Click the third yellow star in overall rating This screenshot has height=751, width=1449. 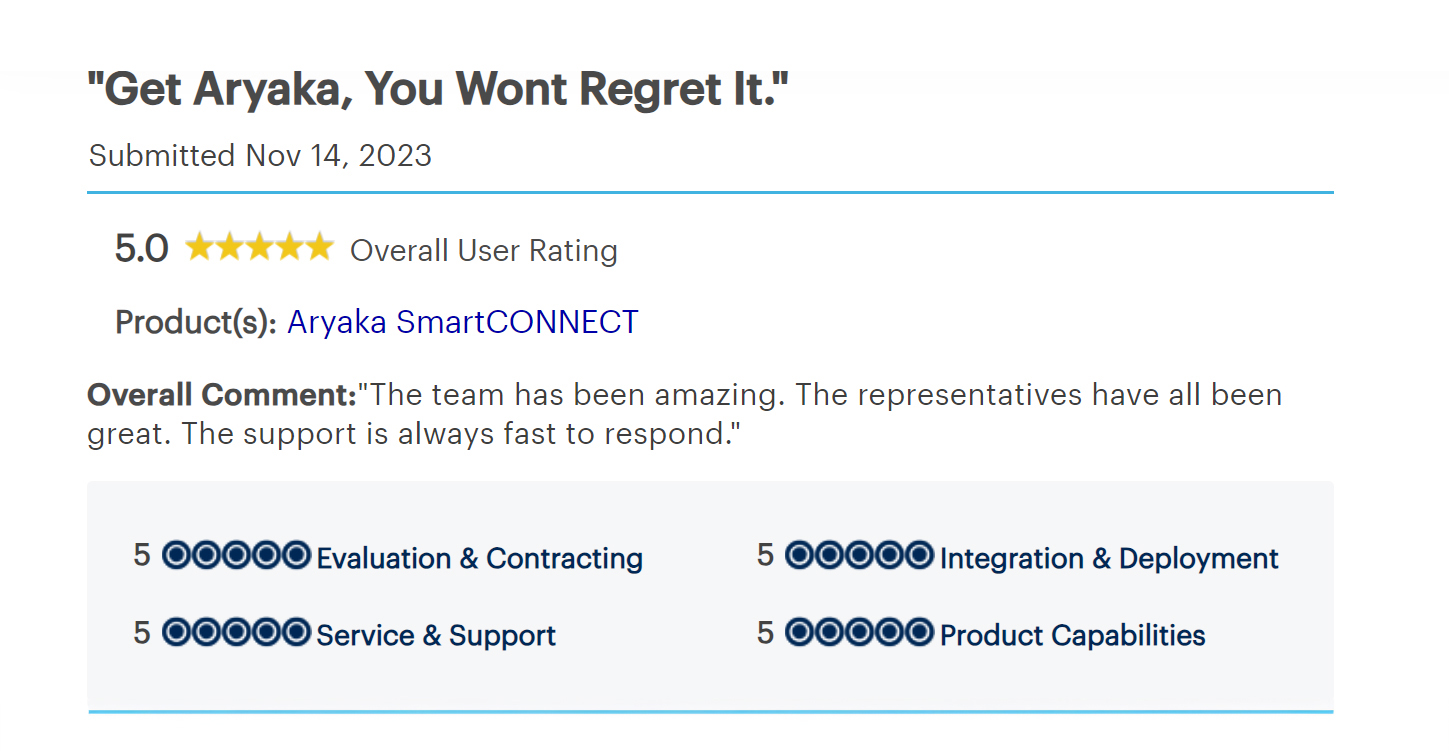click(260, 247)
